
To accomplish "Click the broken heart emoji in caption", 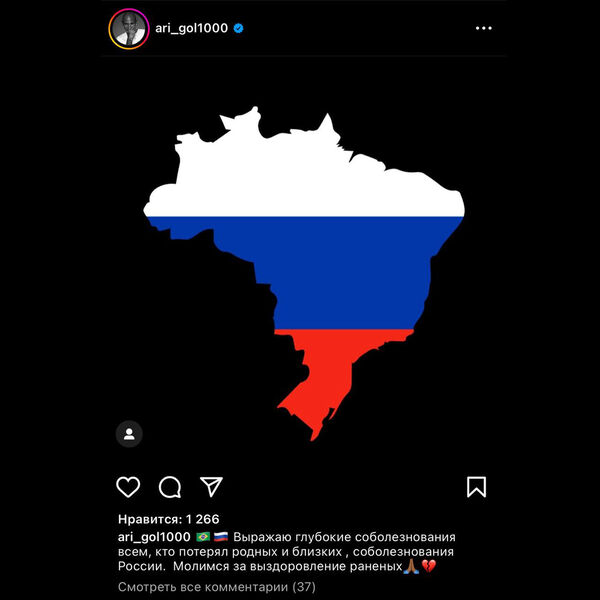I will pyautogui.click(x=429, y=566).
